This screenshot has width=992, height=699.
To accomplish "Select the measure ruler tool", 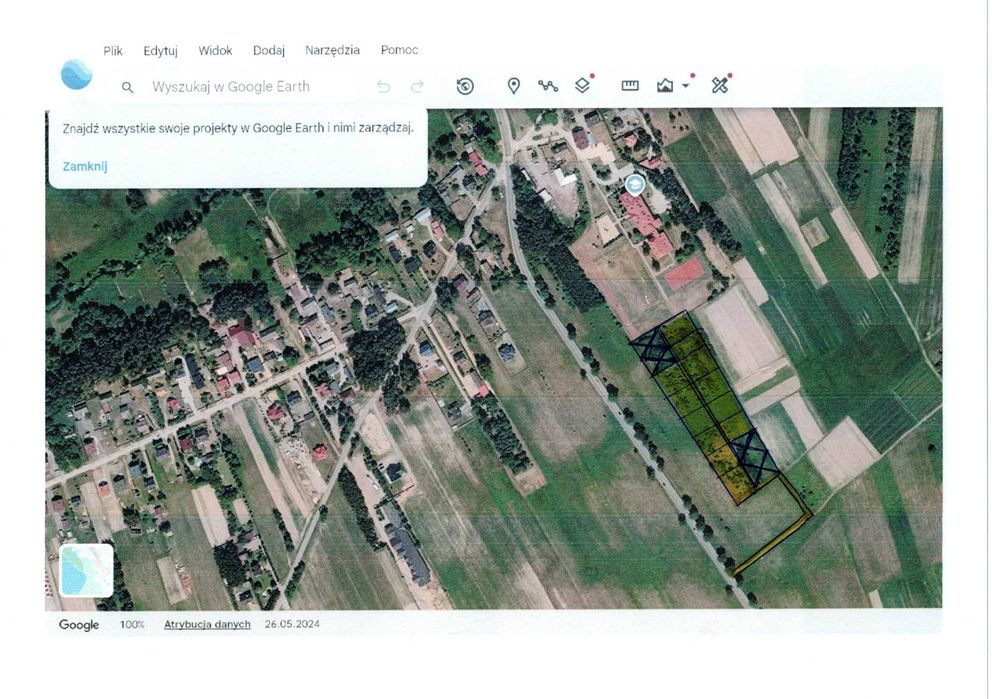I will [x=630, y=85].
